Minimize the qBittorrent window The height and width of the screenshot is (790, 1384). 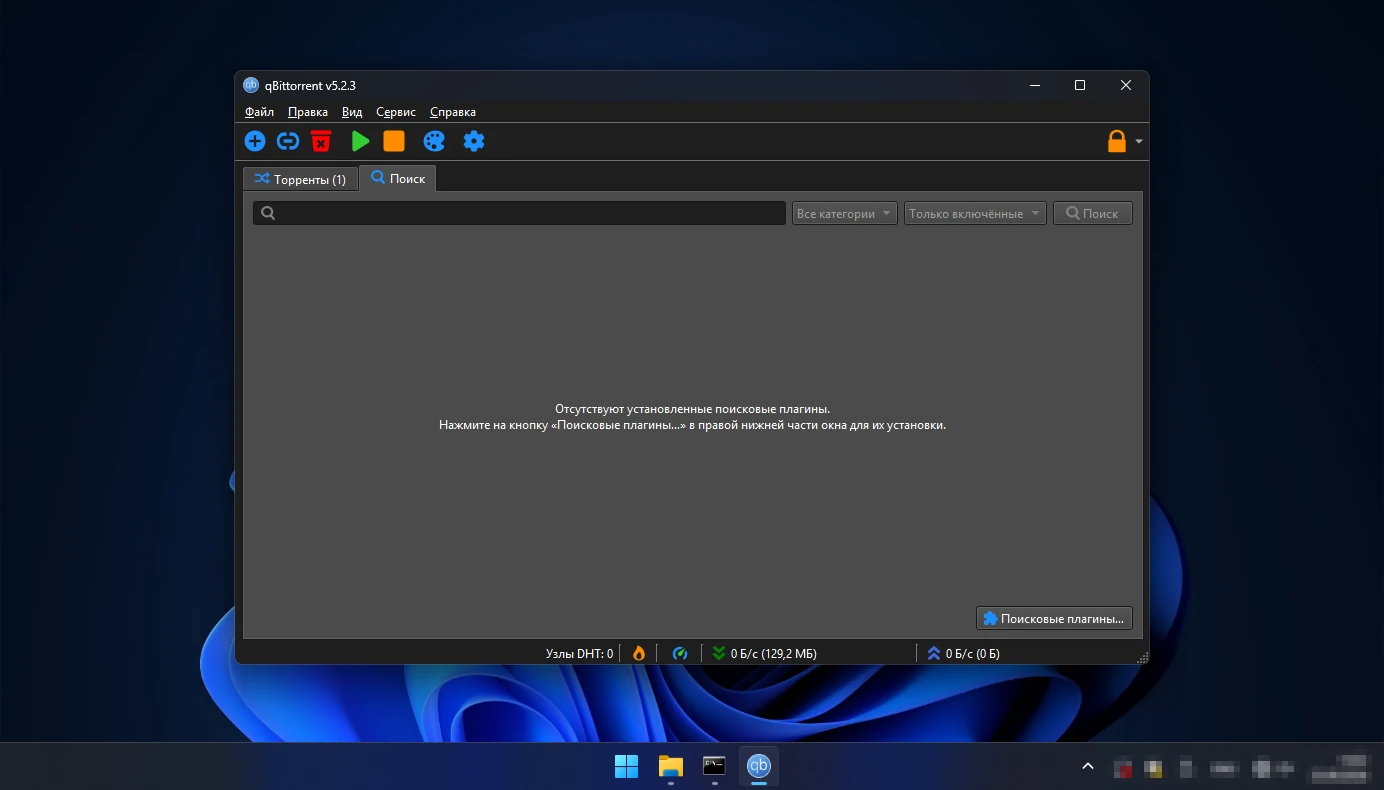[1034, 85]
